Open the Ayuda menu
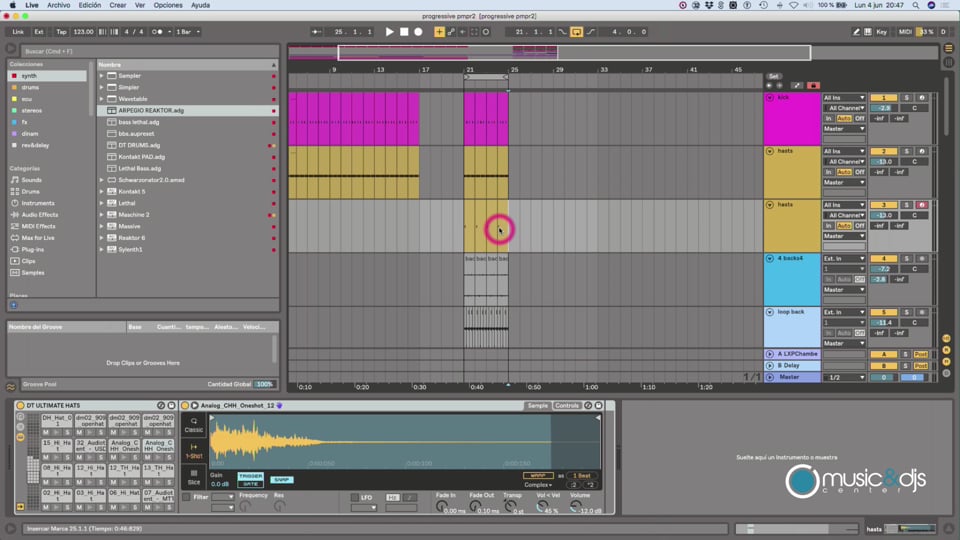960x540 pixels. coord(200,5)
